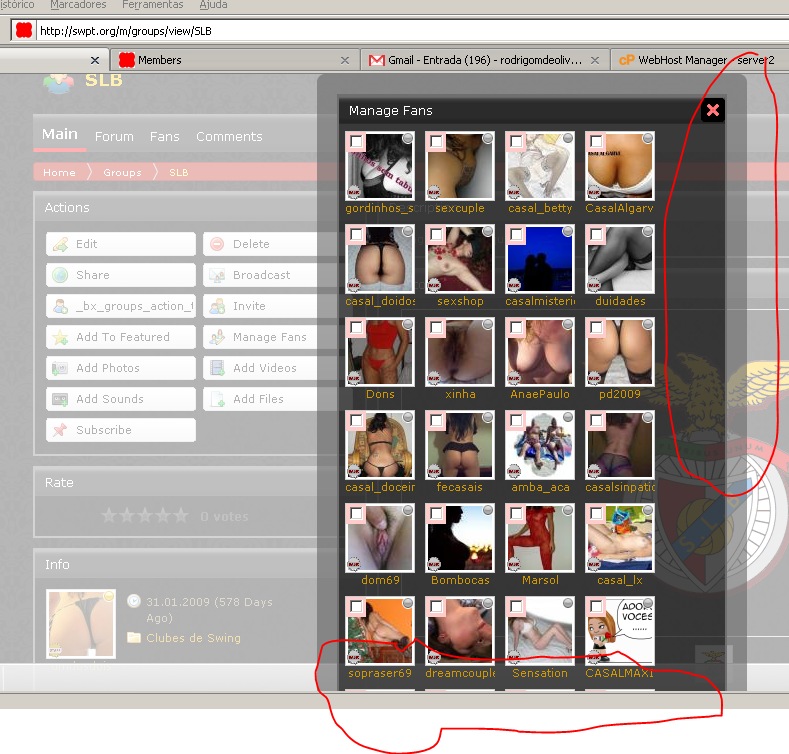Image resolution: width=789 pixels, height=754 pixels.
Task: Click the Add Videos icon
Action: (x=217, y=368)
